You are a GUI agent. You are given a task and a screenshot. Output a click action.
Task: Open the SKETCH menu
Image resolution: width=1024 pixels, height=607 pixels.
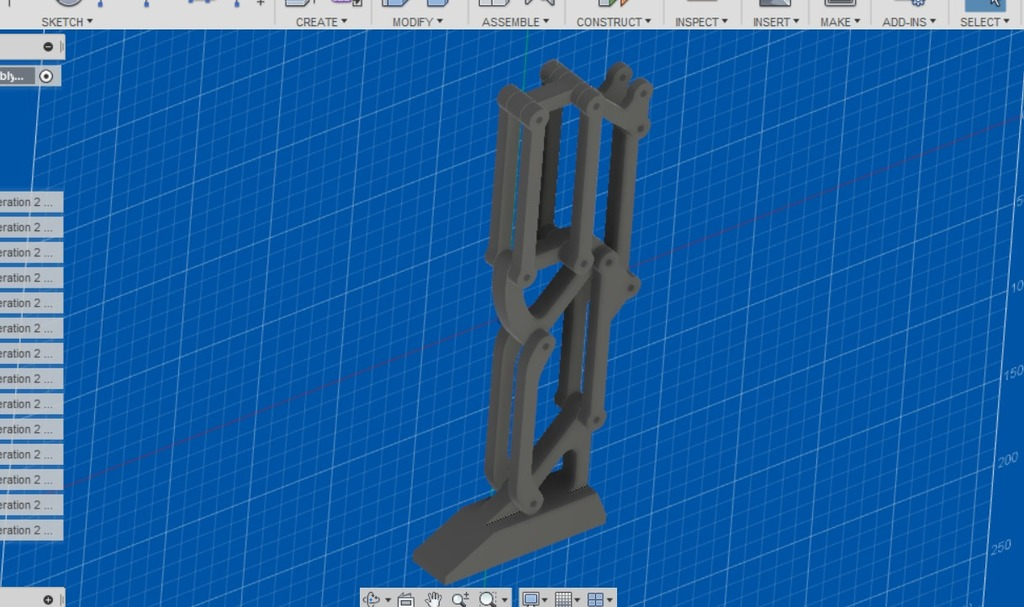pyautogui.click(x=67, y=22)
